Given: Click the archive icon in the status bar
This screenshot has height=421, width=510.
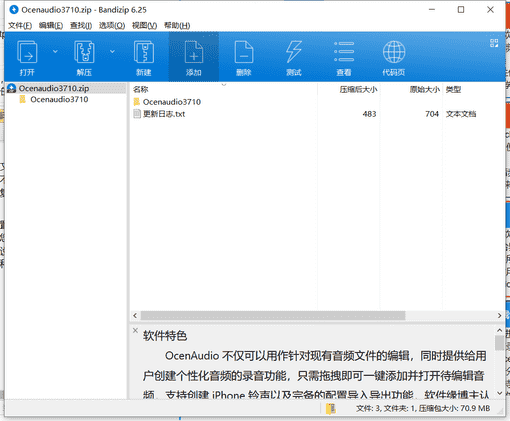Looking at the screenshot, I should pos(331,409).
